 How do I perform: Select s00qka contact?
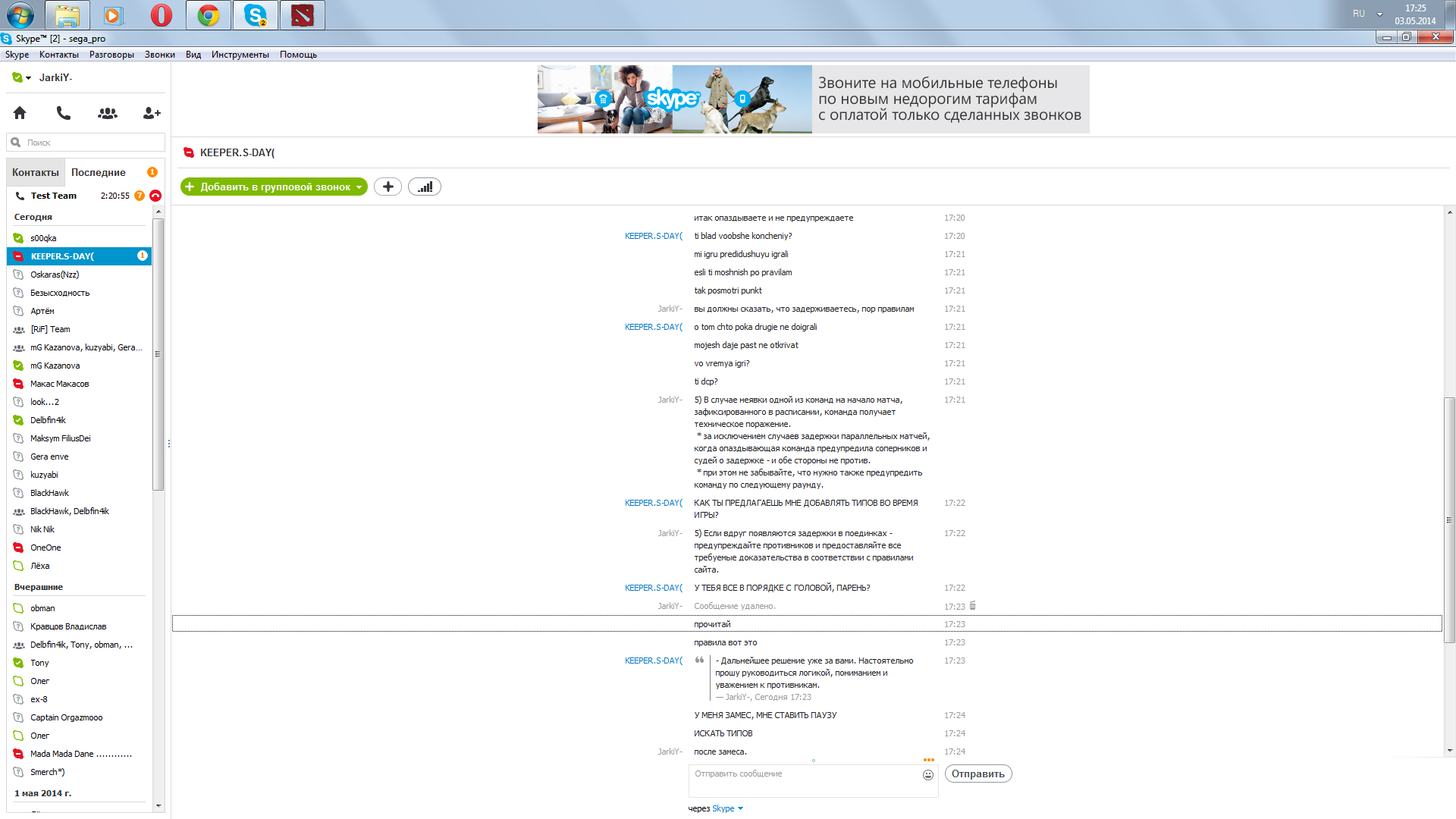pos(79,238)
